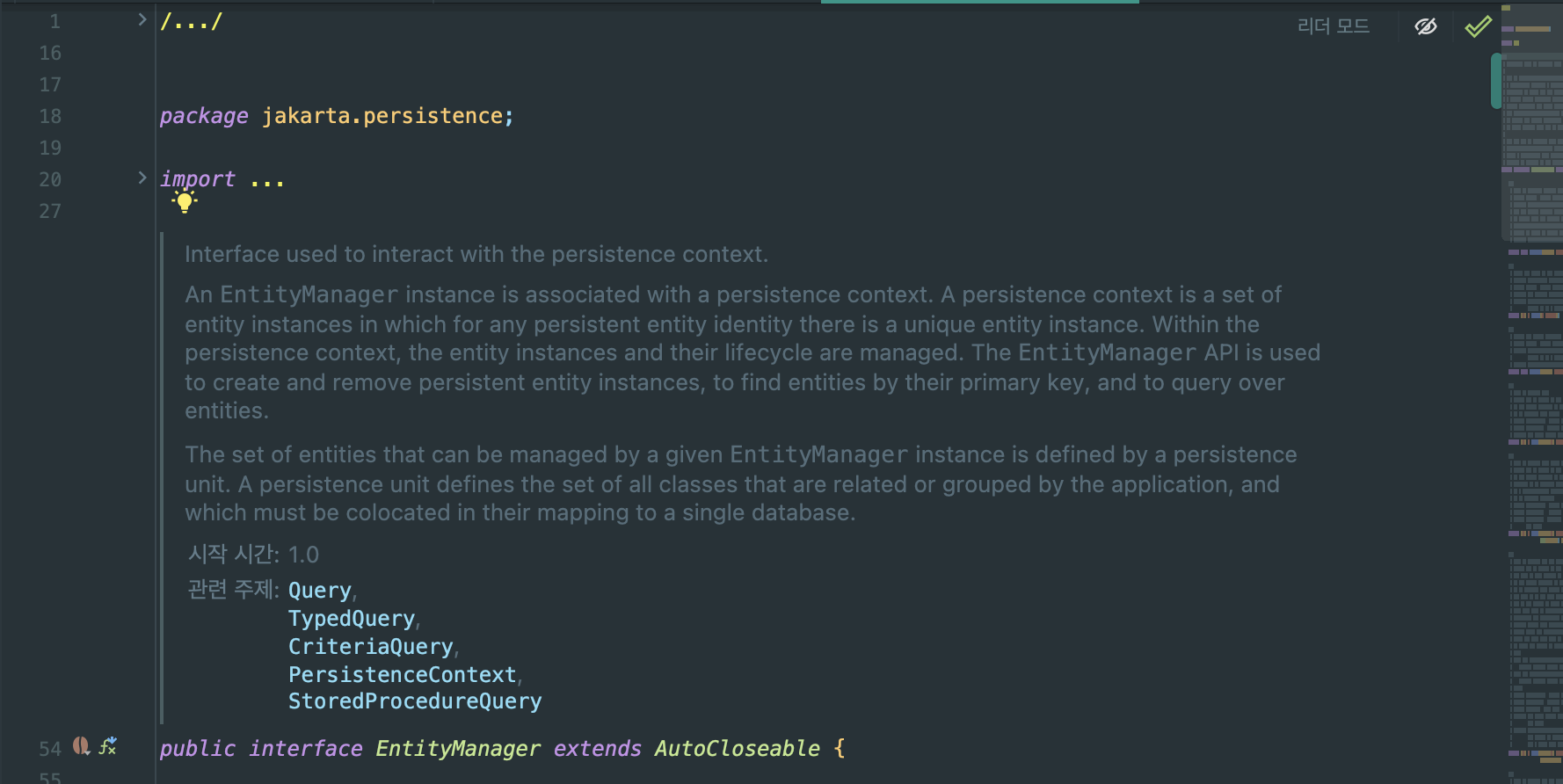The image size is (1563, 784).
Task: Click the folded import ellipsis placeholder
Action: (x=267, y=180)
